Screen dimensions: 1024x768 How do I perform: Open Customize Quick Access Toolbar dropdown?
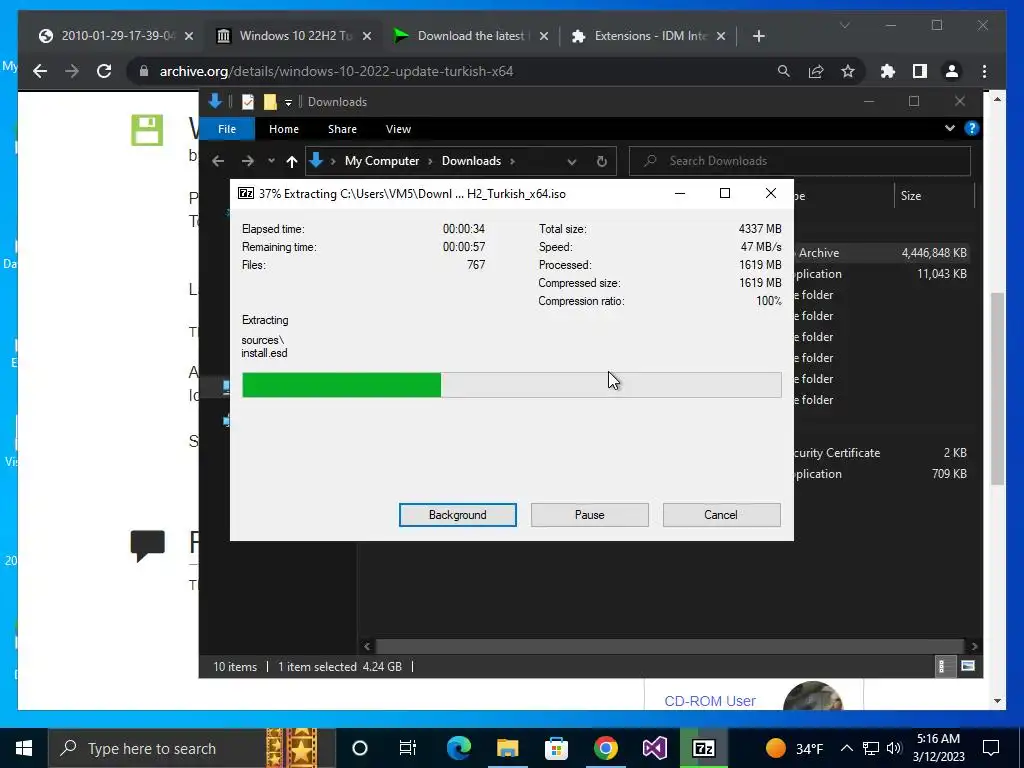[288, 103]
